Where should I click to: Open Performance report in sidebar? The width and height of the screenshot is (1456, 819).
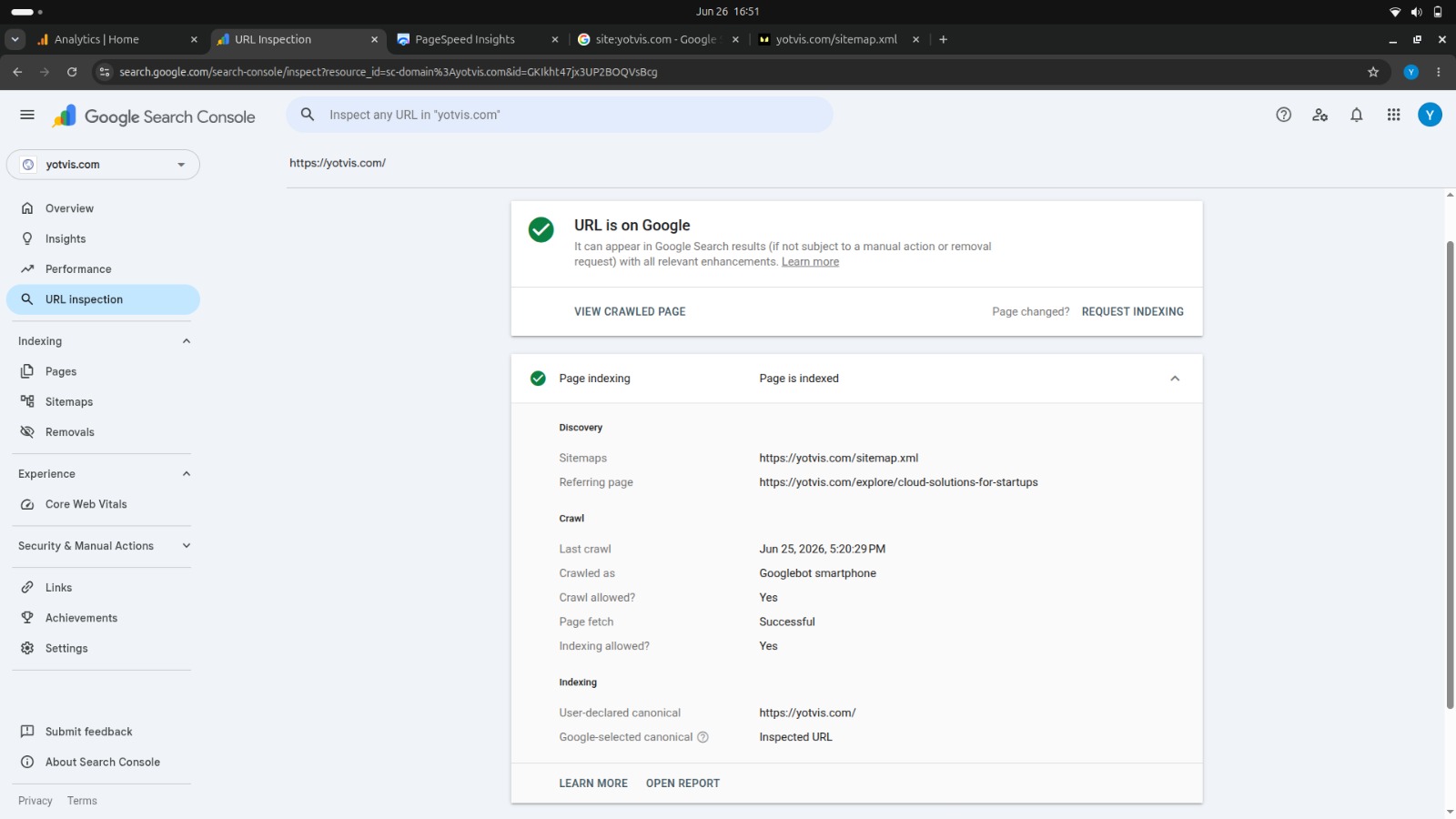103,269
